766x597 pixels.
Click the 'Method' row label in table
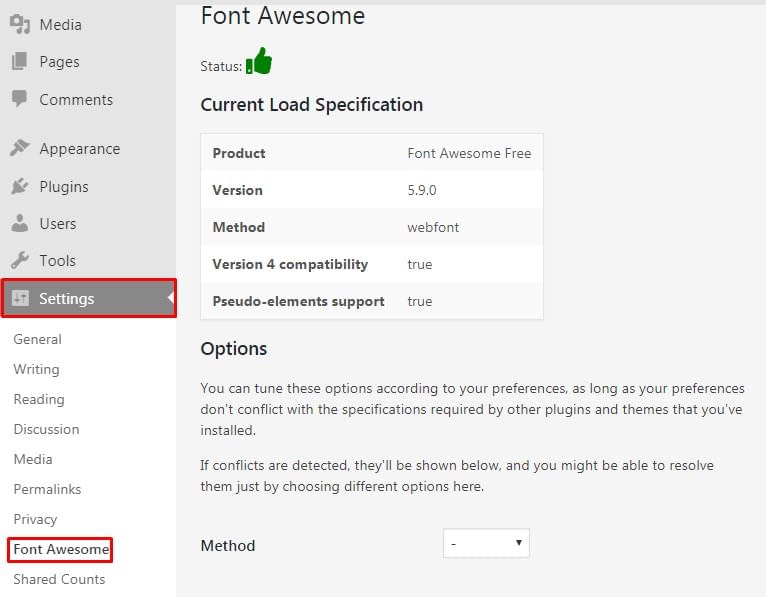pyautogui.click(x=239, y=227)
